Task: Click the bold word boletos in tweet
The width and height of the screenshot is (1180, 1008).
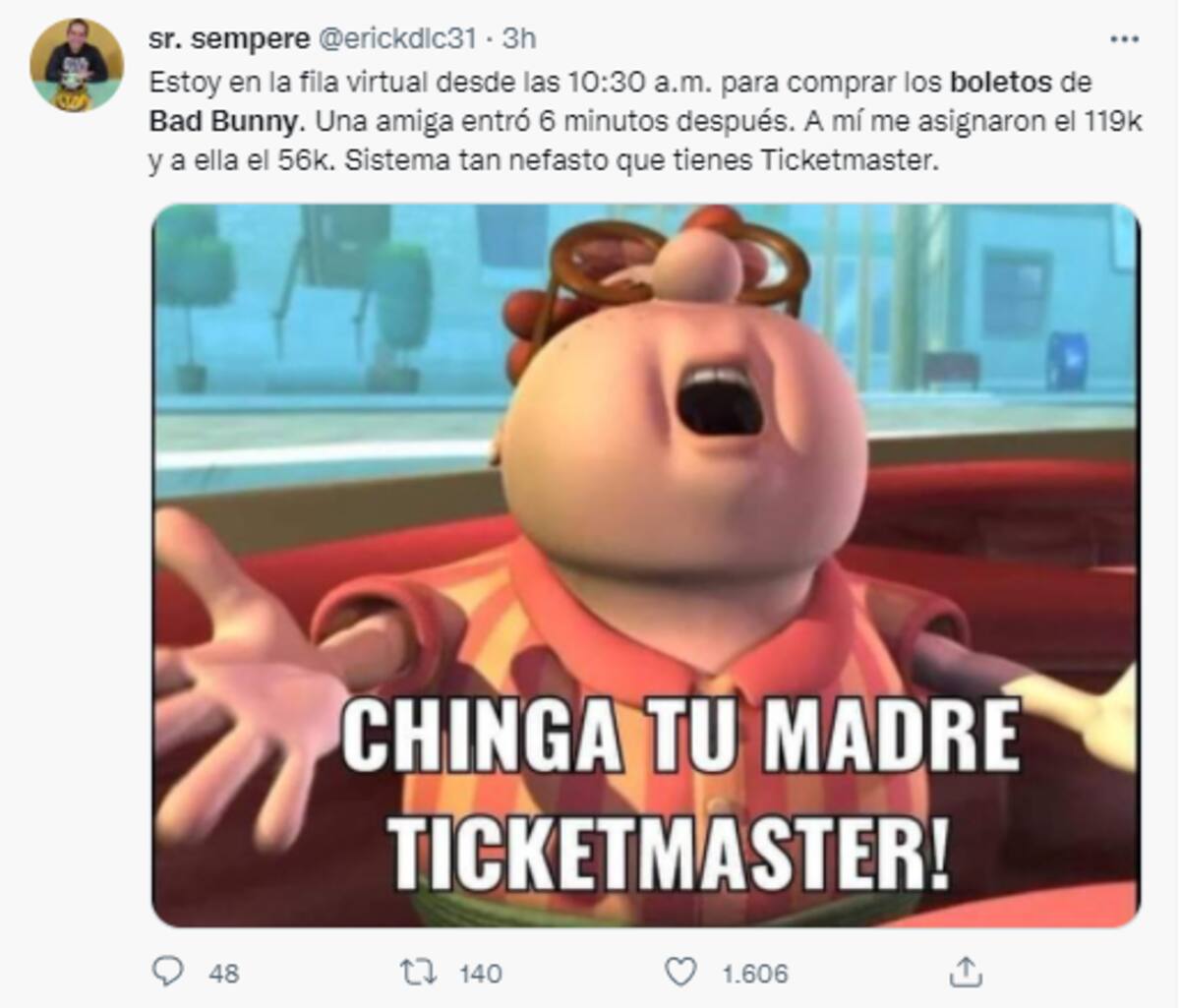Action: click(1001, 83)
